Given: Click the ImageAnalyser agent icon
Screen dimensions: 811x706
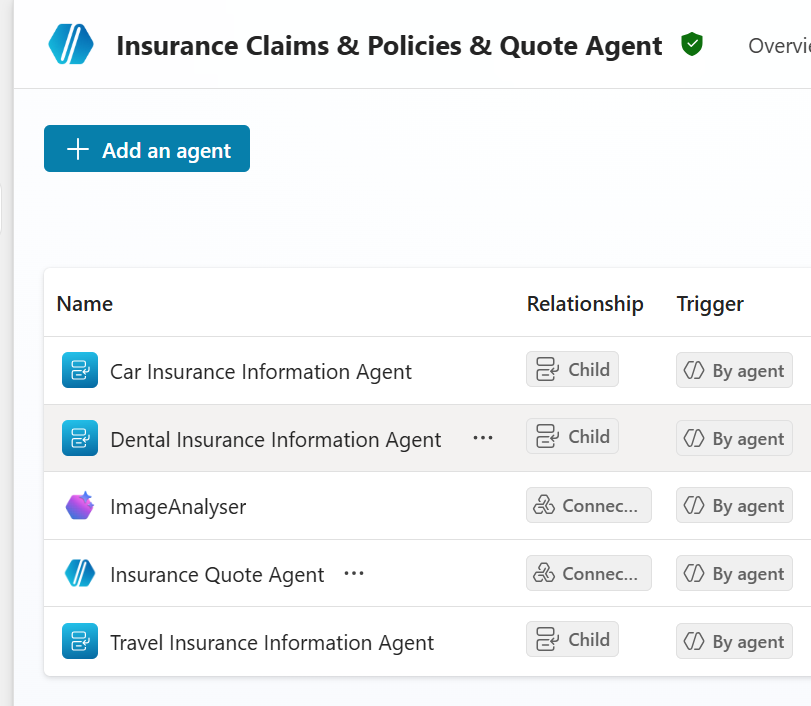Looking at the screenshot, I should click(80, 506).
